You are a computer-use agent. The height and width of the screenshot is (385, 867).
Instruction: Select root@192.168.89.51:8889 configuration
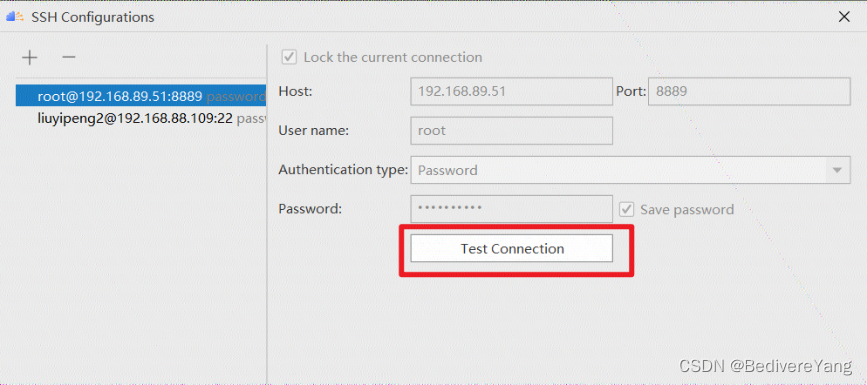click(x=141, y=96)
